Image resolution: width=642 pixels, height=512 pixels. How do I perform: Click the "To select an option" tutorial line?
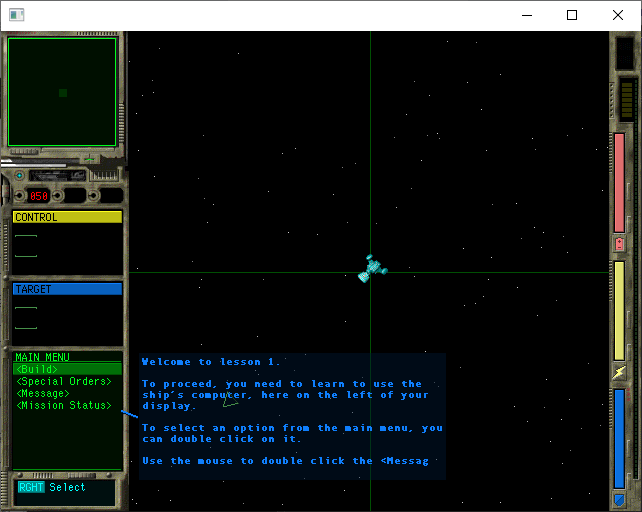click(x=292, y=428)
